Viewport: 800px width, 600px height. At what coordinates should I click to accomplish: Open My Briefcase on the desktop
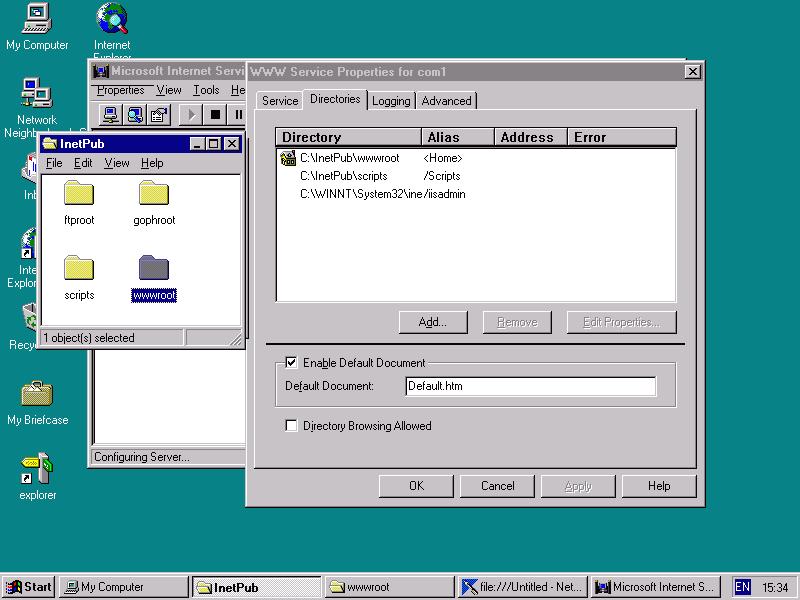point(37,393)
